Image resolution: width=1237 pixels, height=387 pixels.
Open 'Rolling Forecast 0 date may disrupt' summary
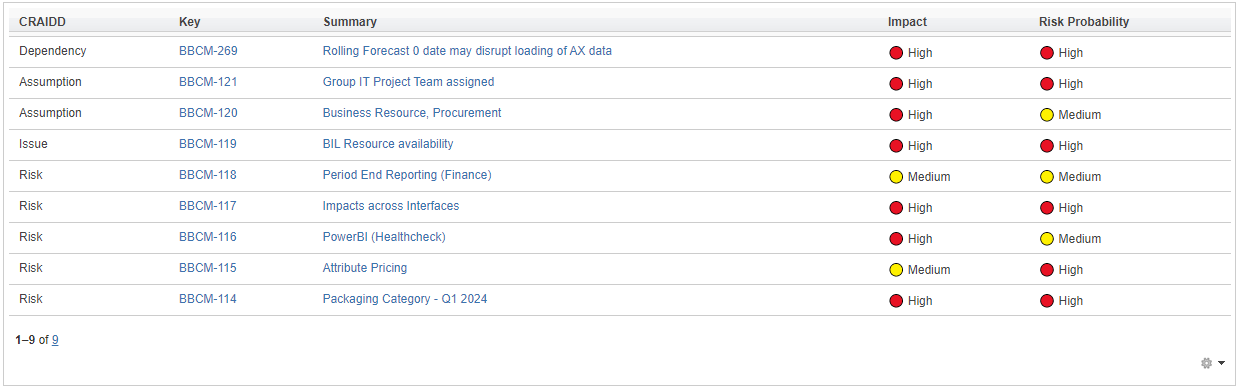pyautogui.click(x=467, y=51)
